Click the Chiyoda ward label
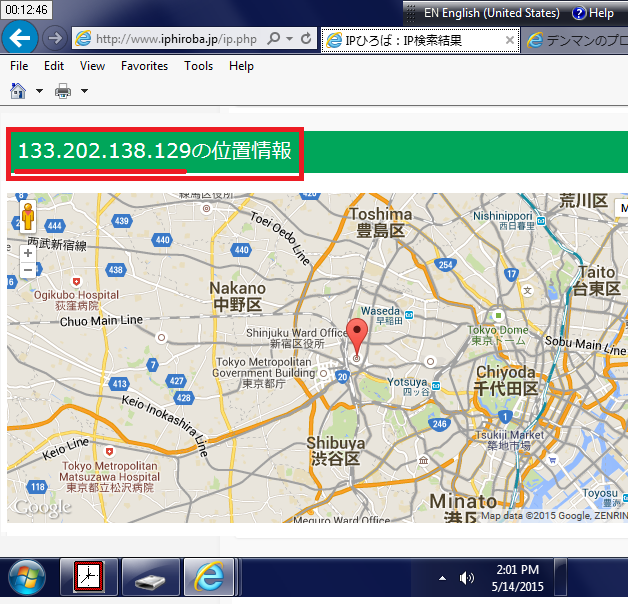 [506, 381]
